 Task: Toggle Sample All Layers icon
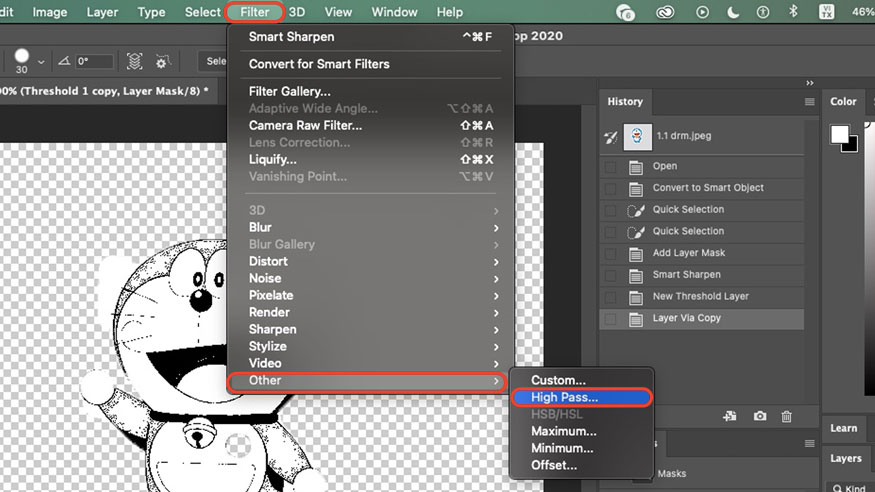coord(134,61)
